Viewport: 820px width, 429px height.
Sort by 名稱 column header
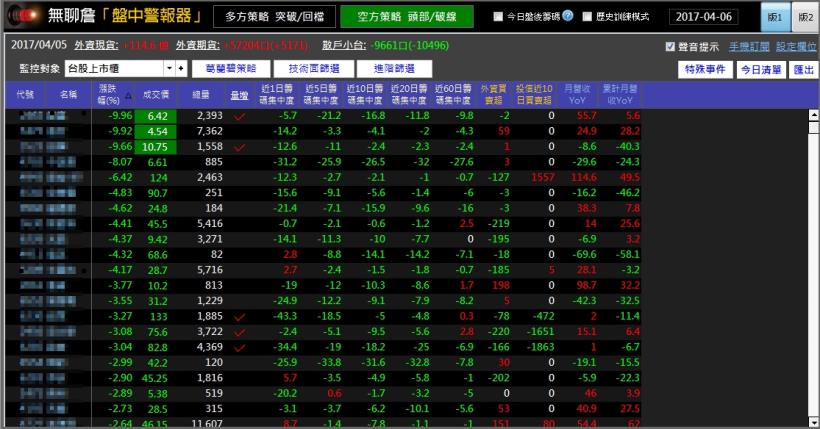[x=69, y=95]
